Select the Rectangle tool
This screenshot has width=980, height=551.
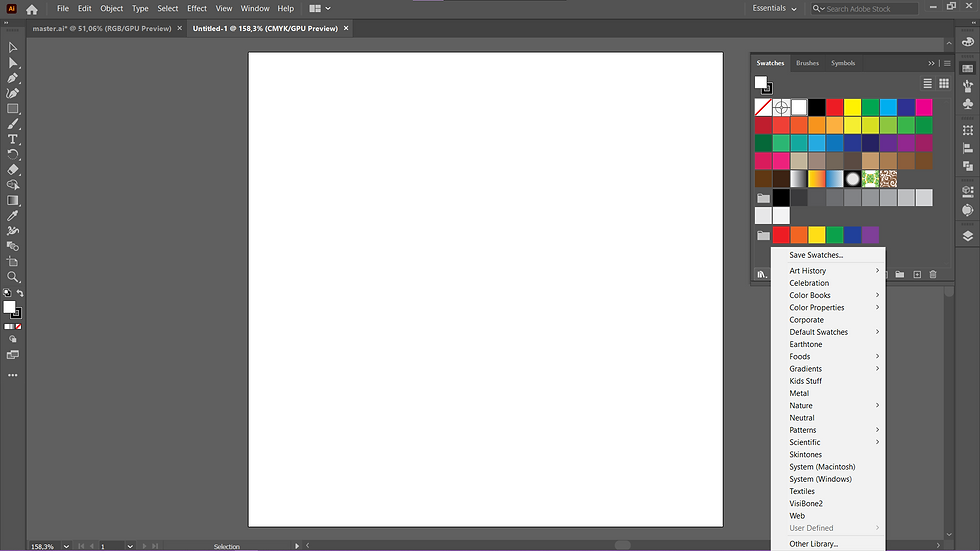12,109
